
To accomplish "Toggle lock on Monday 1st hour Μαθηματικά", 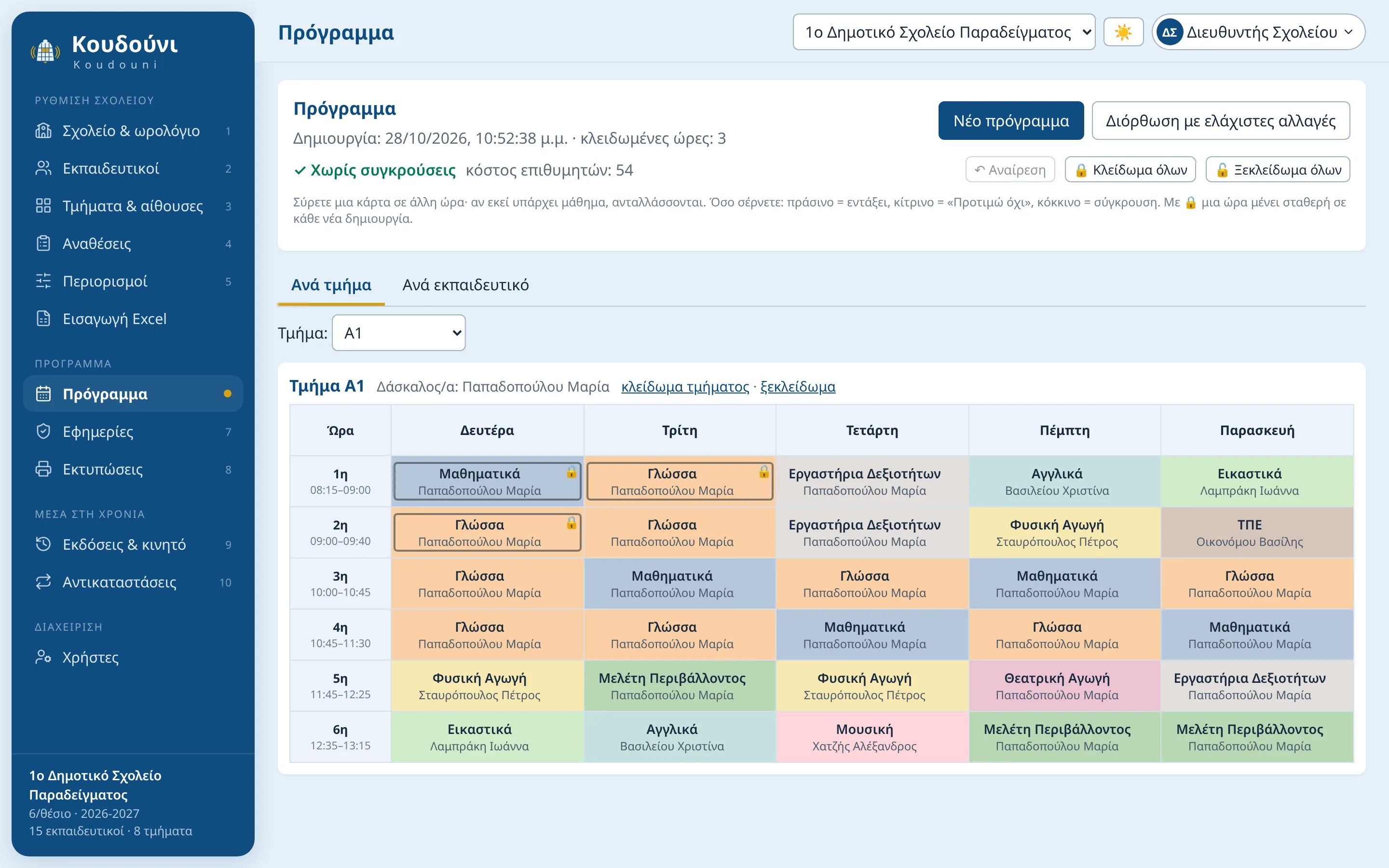I will tap(571, 472).
